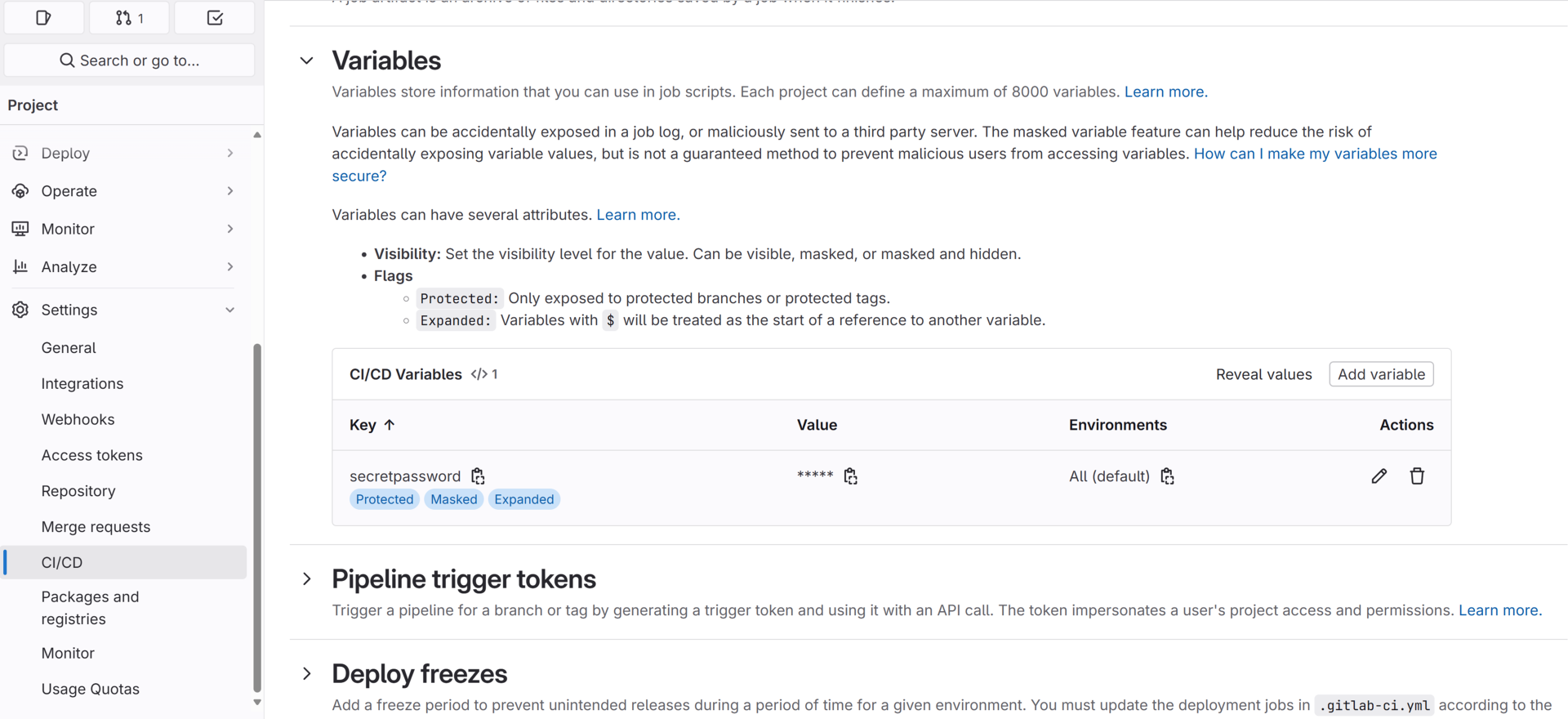Image resolution: width=1568 pixels, height=719 pixels.
Task: Open General settings in sidebar
Action: point(69,347)
